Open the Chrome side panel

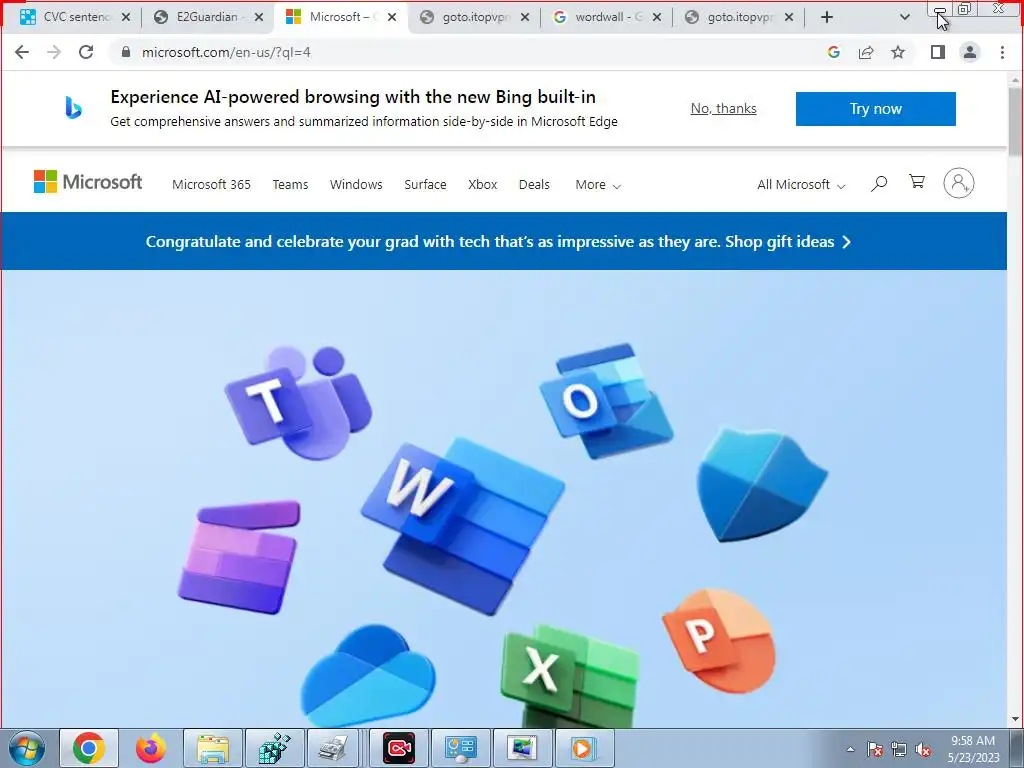click(938, 52)
